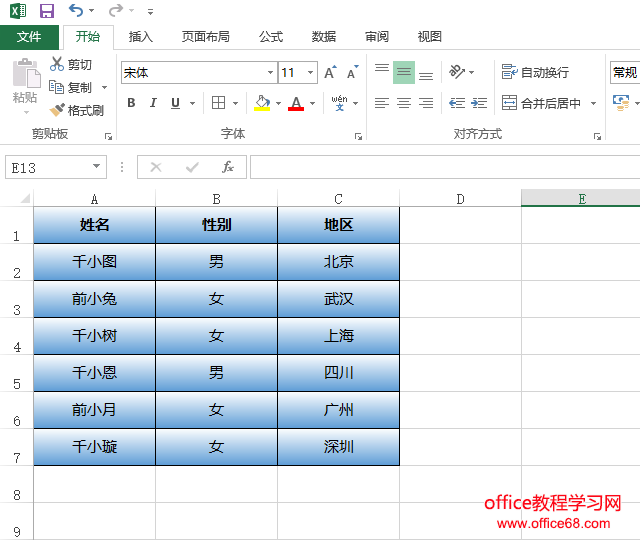
Task: Toggle underline formatting
Action: pos(176,103)
